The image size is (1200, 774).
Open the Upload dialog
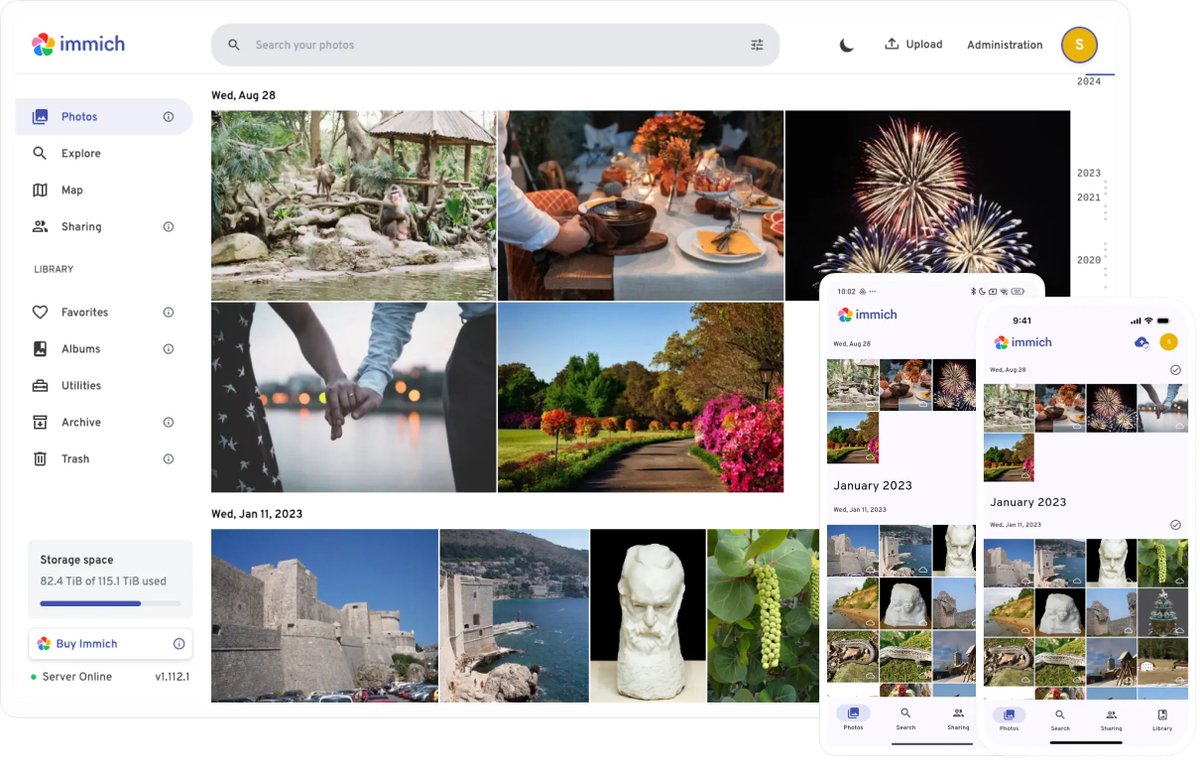pos(913,44)
